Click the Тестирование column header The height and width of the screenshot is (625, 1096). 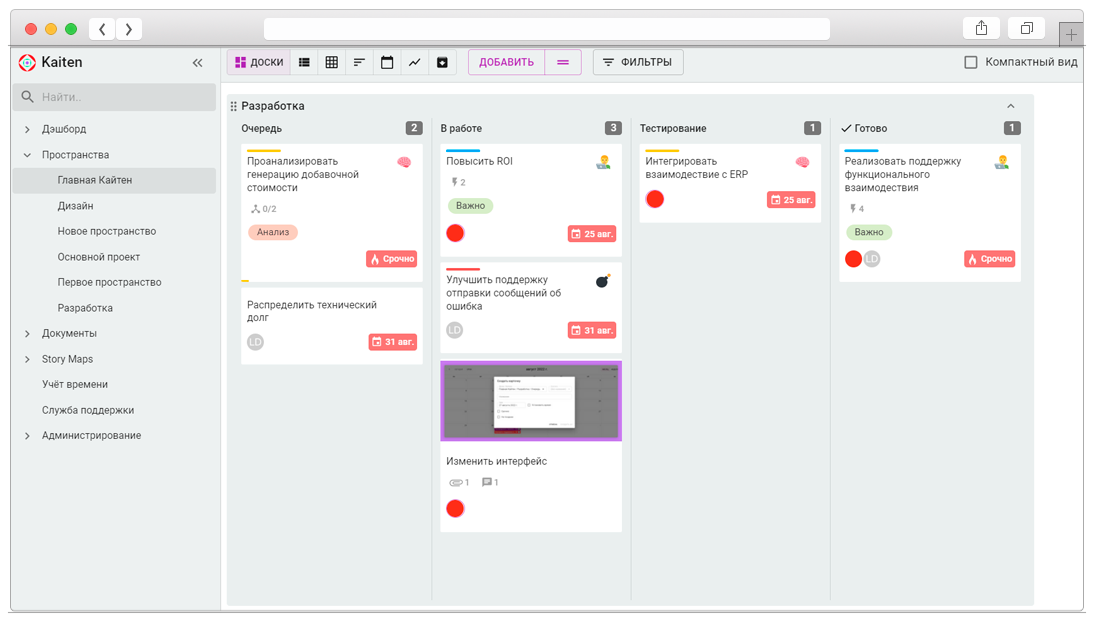[x=673, y=129]
